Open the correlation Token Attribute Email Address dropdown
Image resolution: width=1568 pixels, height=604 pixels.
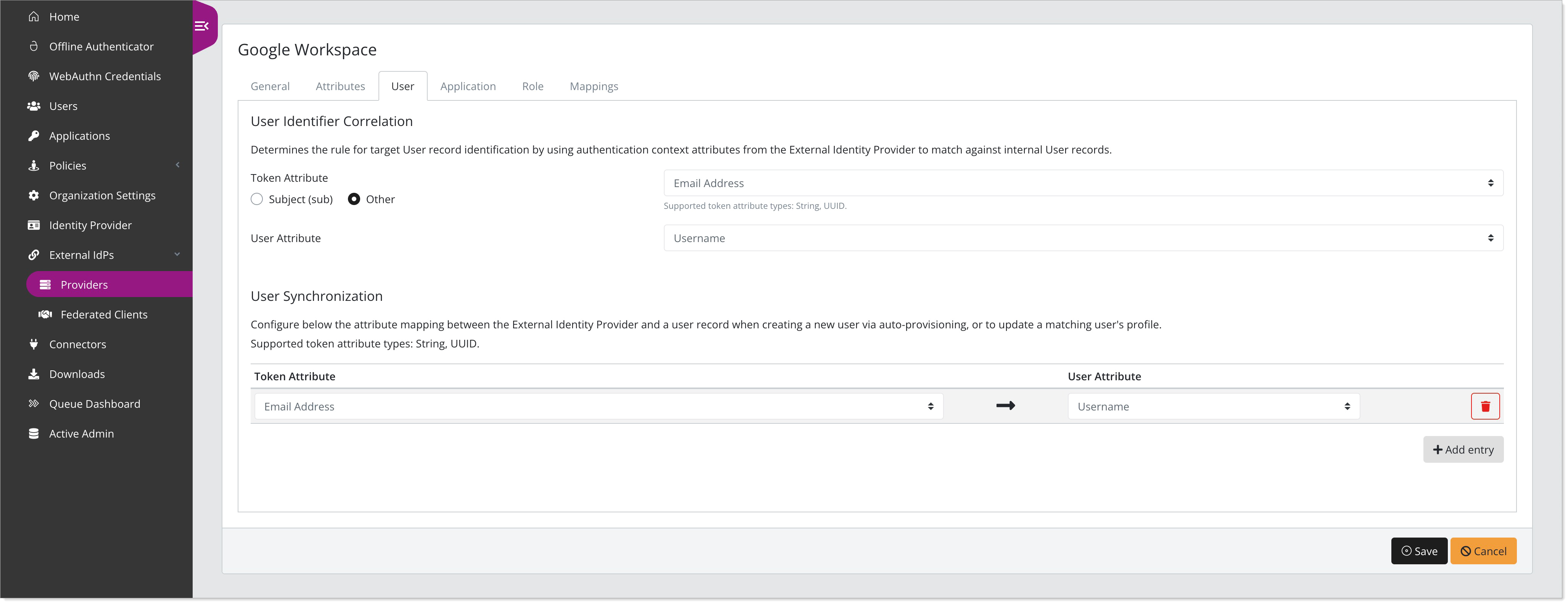pyautogui.click(x=1083, y=183)
